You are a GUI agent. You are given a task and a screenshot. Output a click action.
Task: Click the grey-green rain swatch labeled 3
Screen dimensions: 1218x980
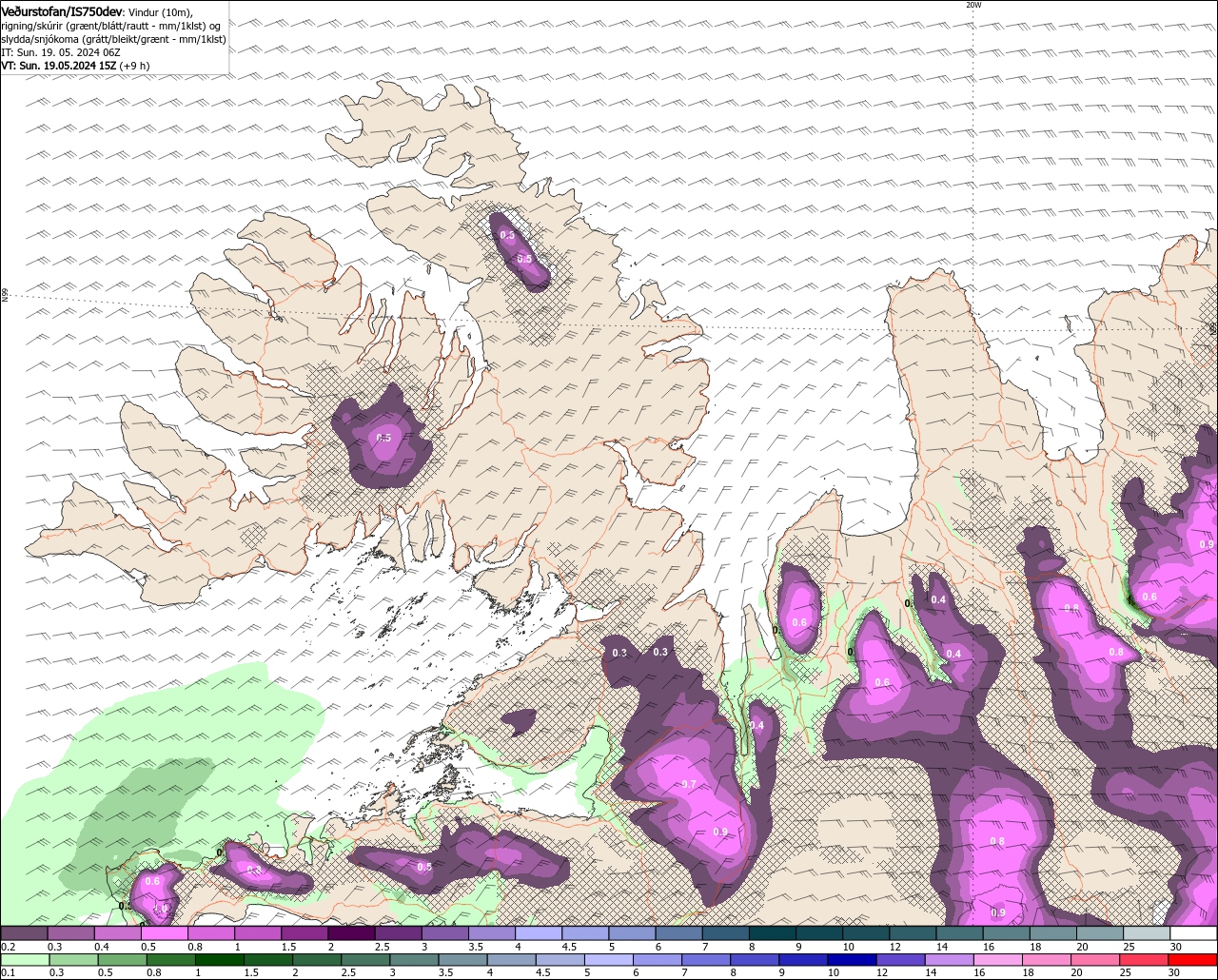pos(414,959)
